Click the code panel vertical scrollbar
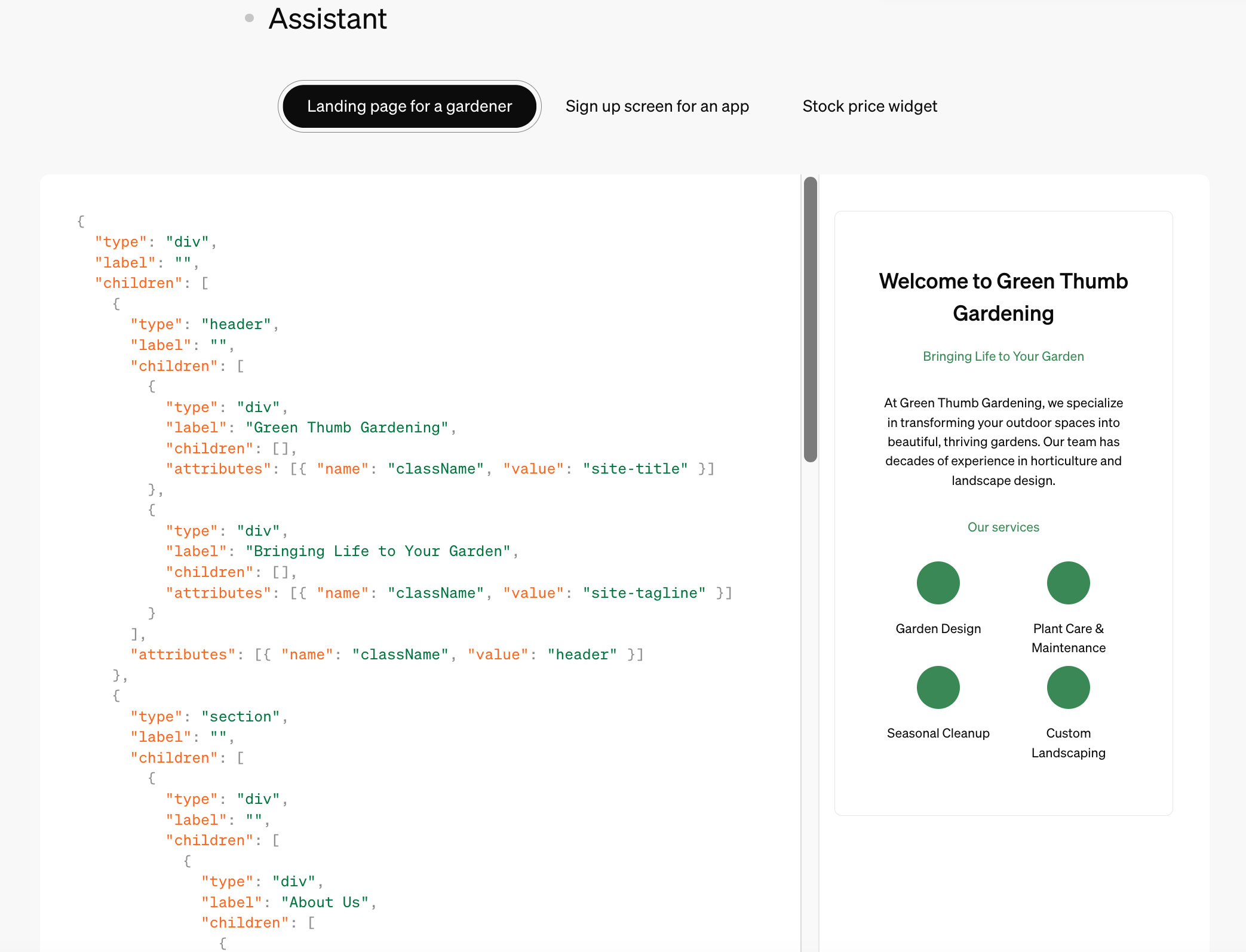1246x952 pixels. click(810, 320)
